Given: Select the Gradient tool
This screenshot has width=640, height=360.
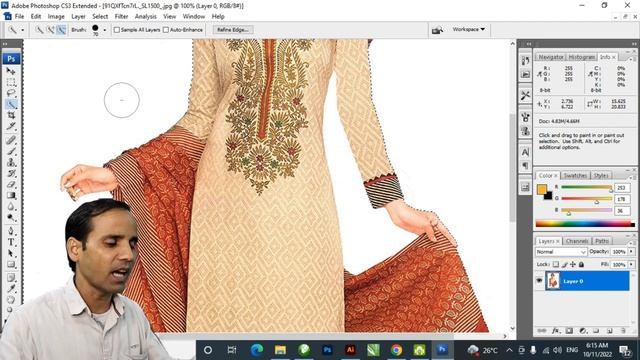Looking at the screenshot, I should (11, 195).
